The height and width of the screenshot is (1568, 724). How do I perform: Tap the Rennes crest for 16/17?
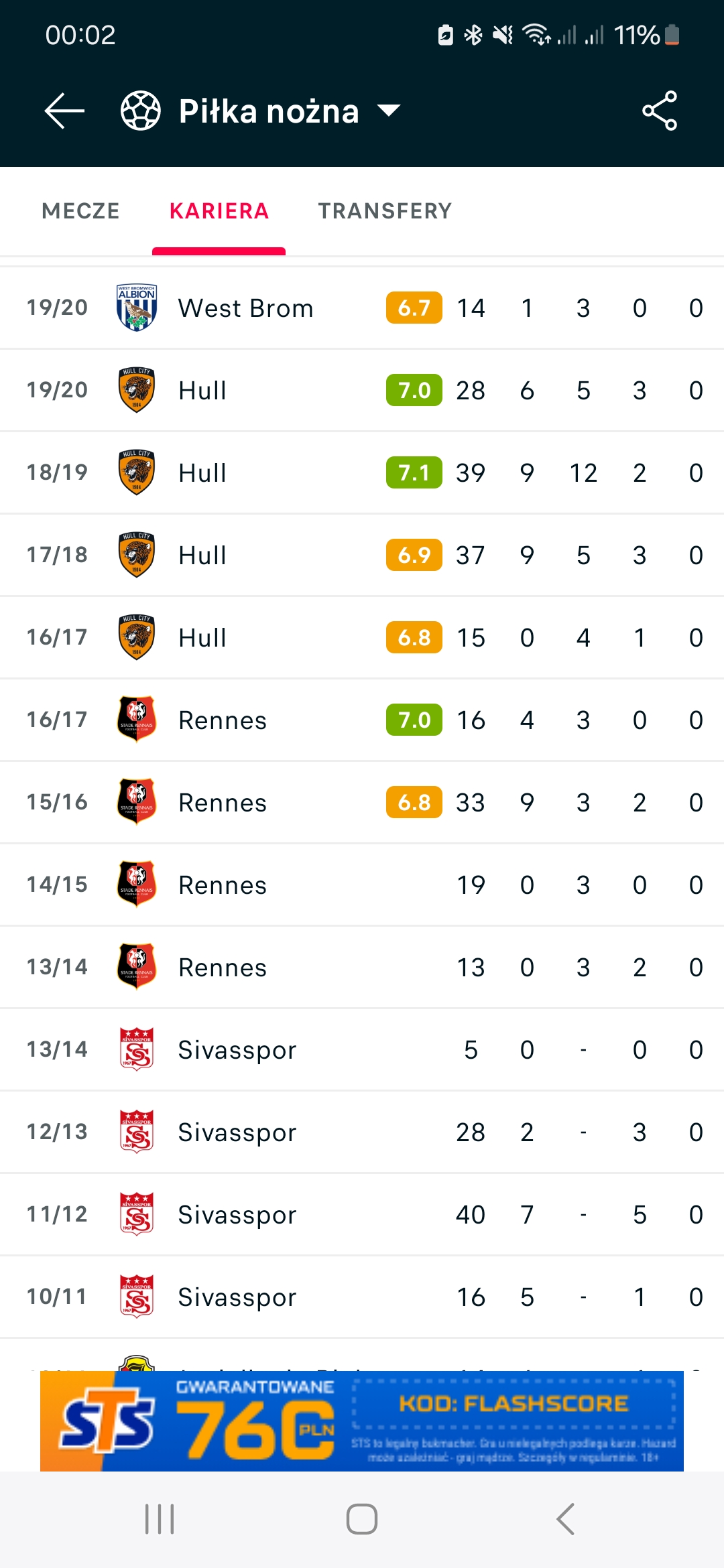pos(137,720)
